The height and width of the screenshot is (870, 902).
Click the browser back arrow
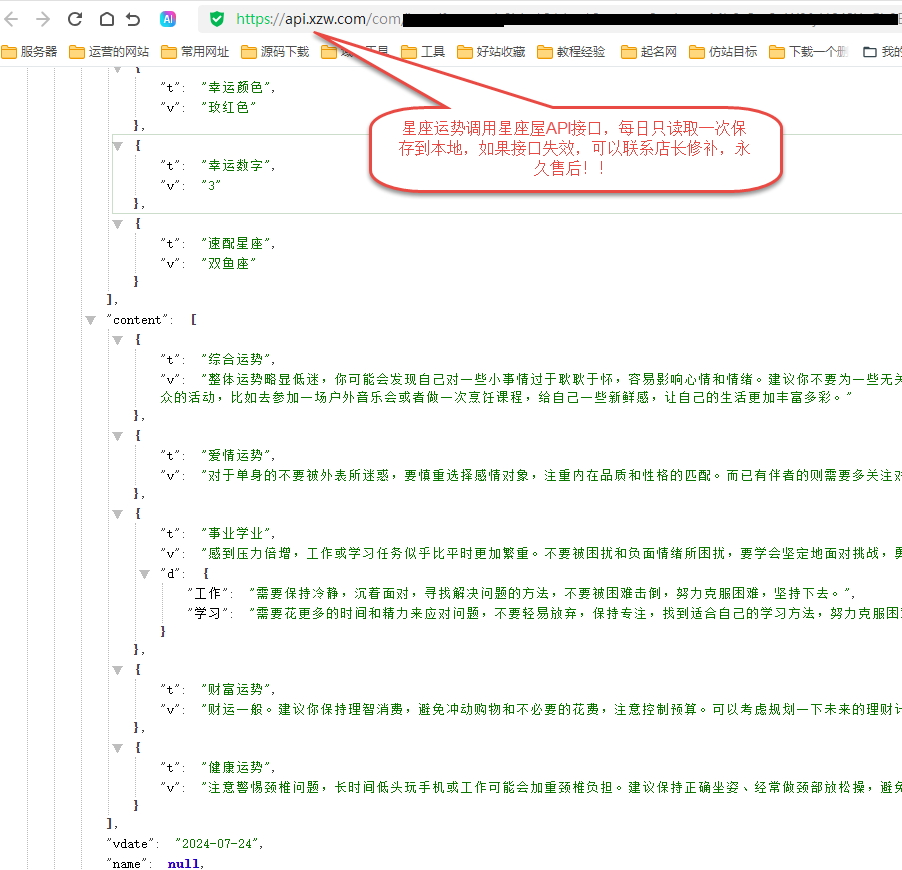(x=13, y=19)
